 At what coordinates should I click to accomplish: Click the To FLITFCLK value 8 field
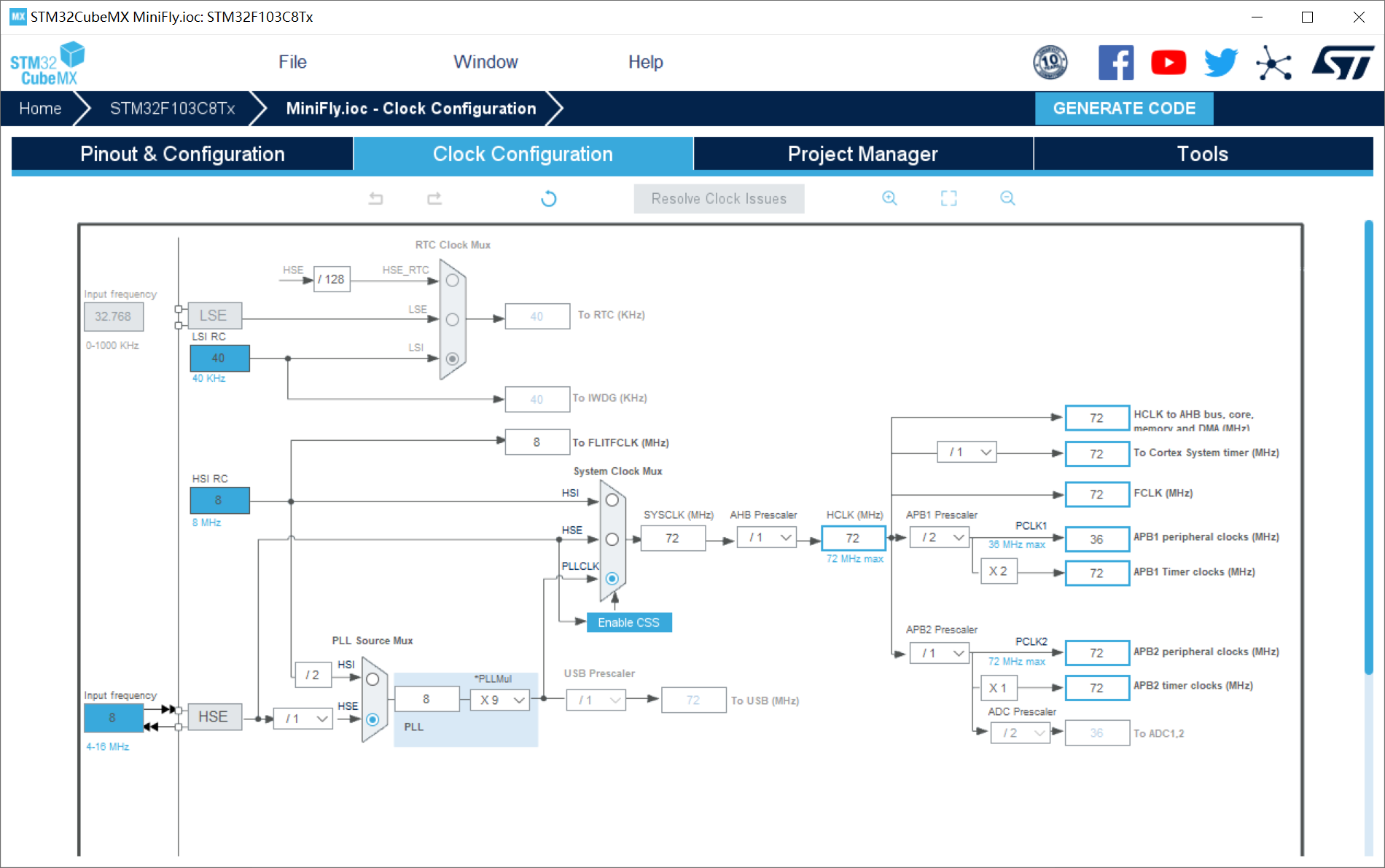(x=537, y=442)
